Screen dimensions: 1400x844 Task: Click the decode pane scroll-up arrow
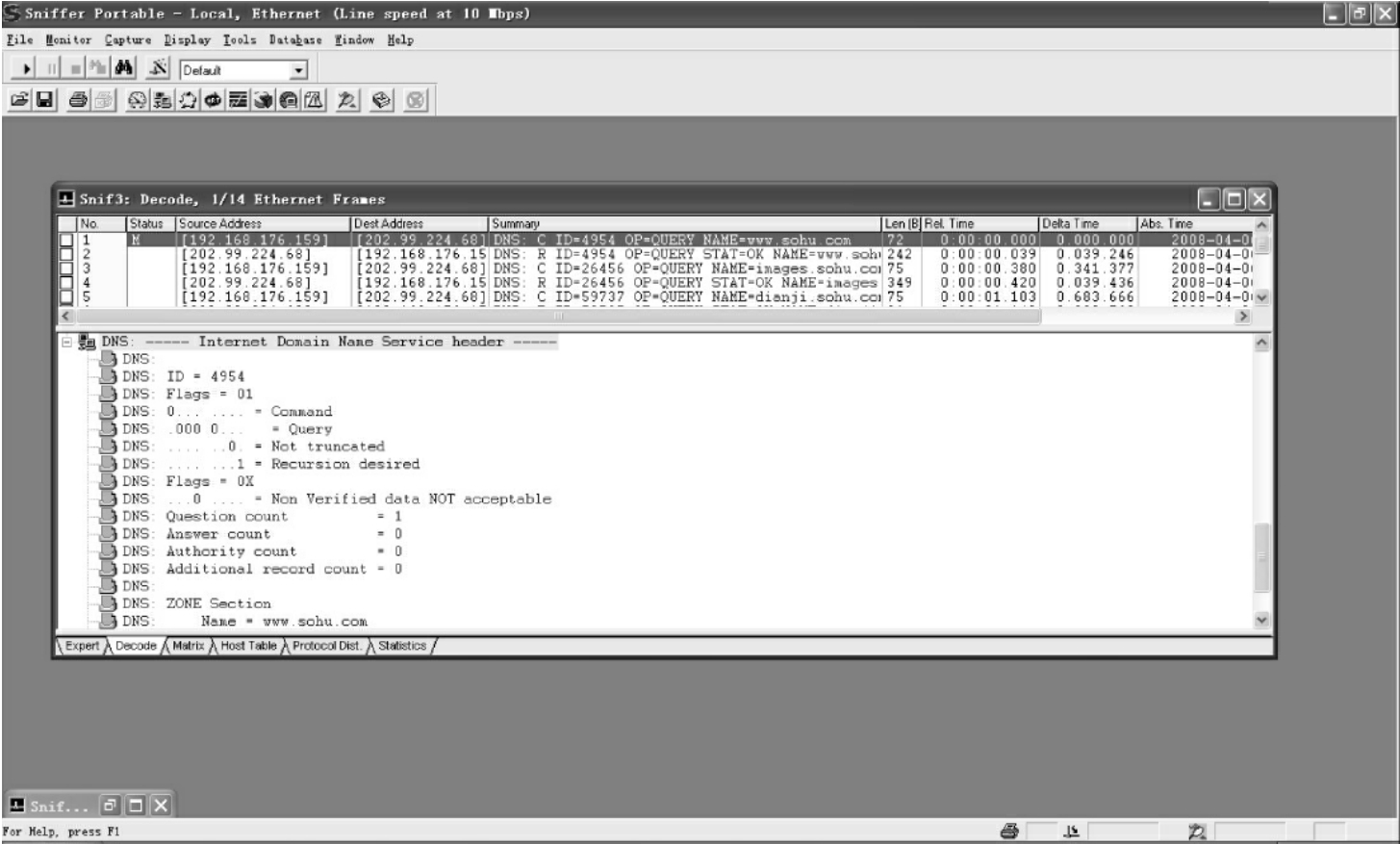click(x=1261, y=342)
